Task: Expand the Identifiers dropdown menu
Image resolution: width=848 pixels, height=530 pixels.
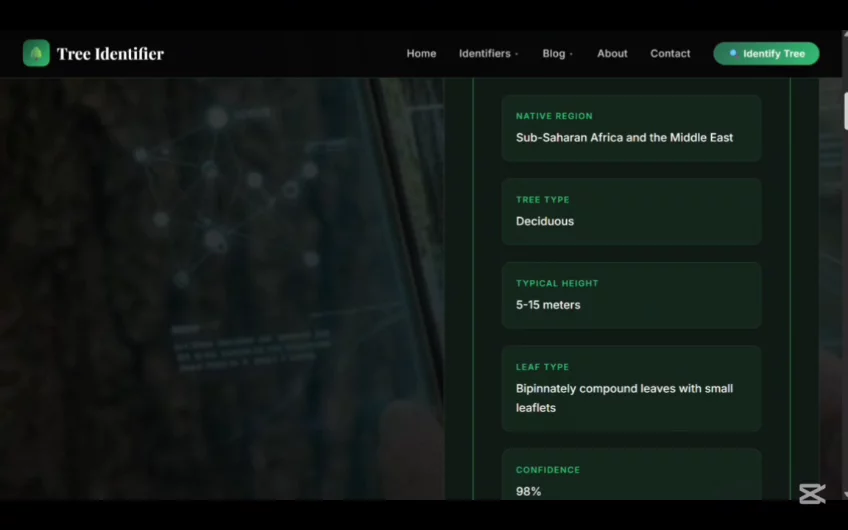Action: pyautogui.click(x=488, y=54)
